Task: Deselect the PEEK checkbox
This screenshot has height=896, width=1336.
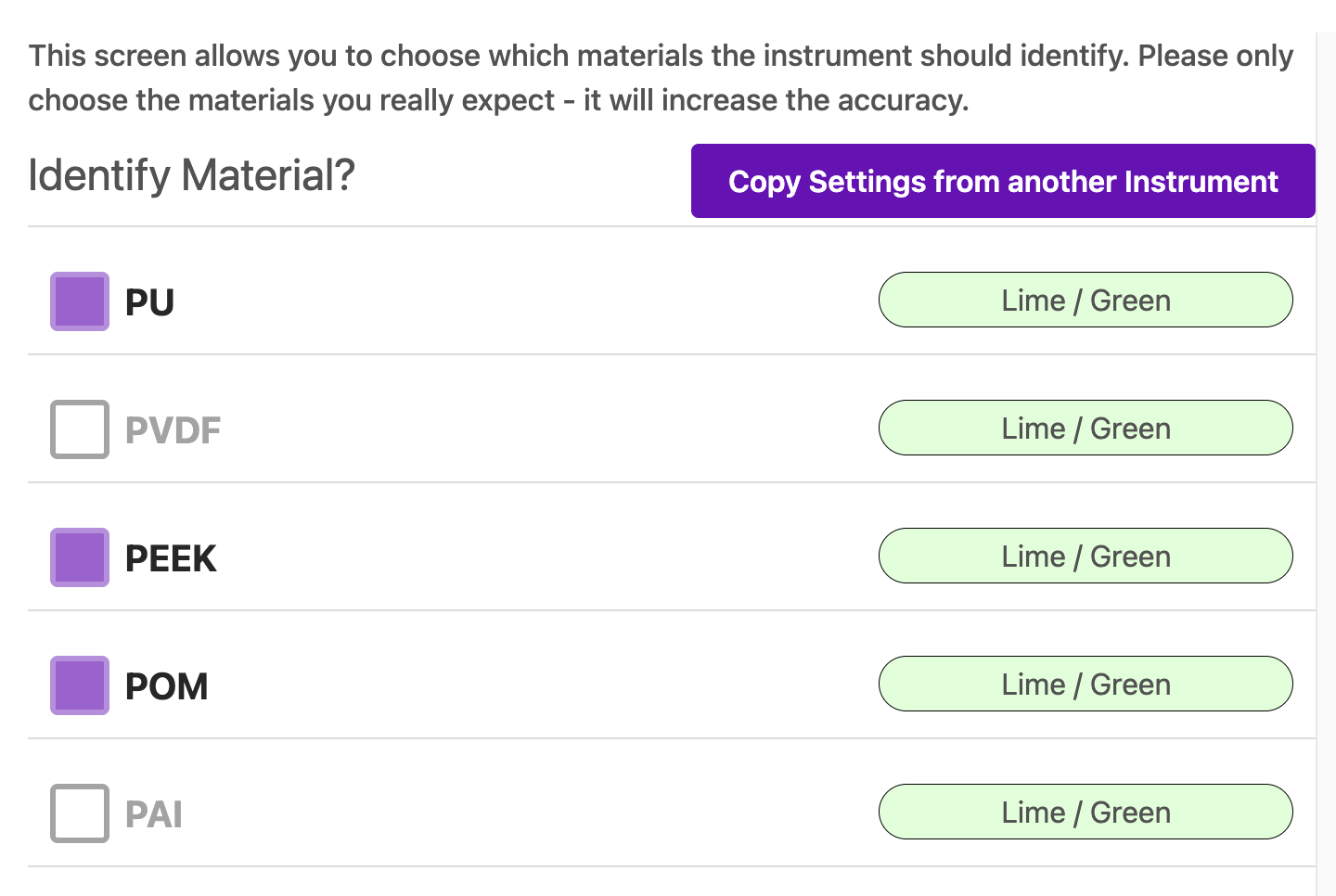Action: point(80,557)
